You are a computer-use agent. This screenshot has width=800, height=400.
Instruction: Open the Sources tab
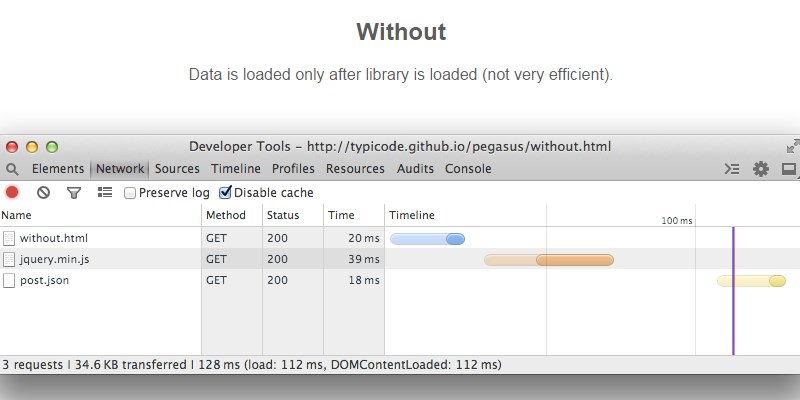(x=177, y=169)
